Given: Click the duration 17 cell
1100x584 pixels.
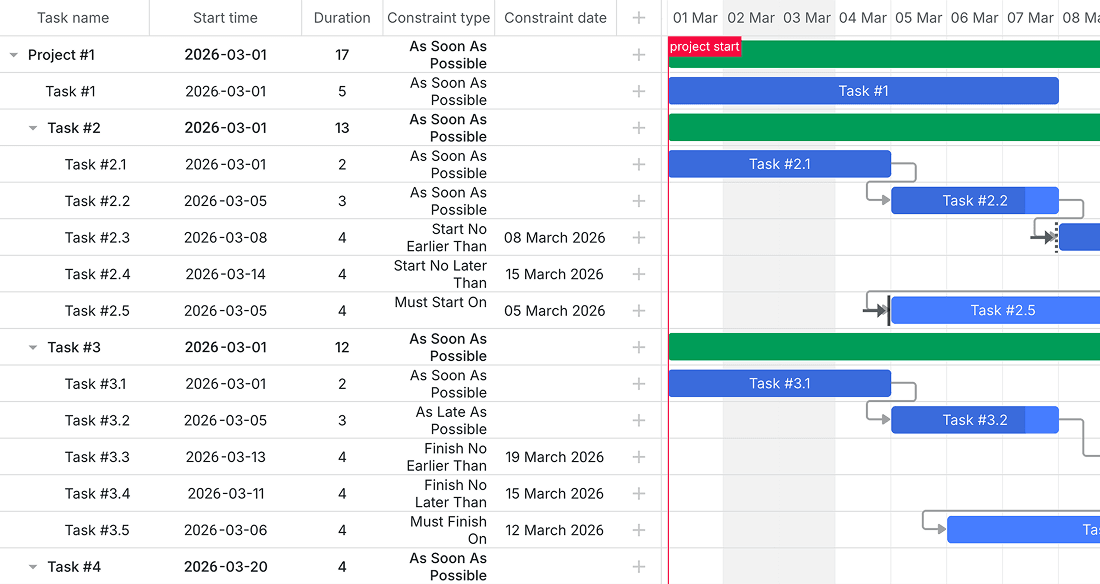Looking at the screenshot, I should (342, 55).
